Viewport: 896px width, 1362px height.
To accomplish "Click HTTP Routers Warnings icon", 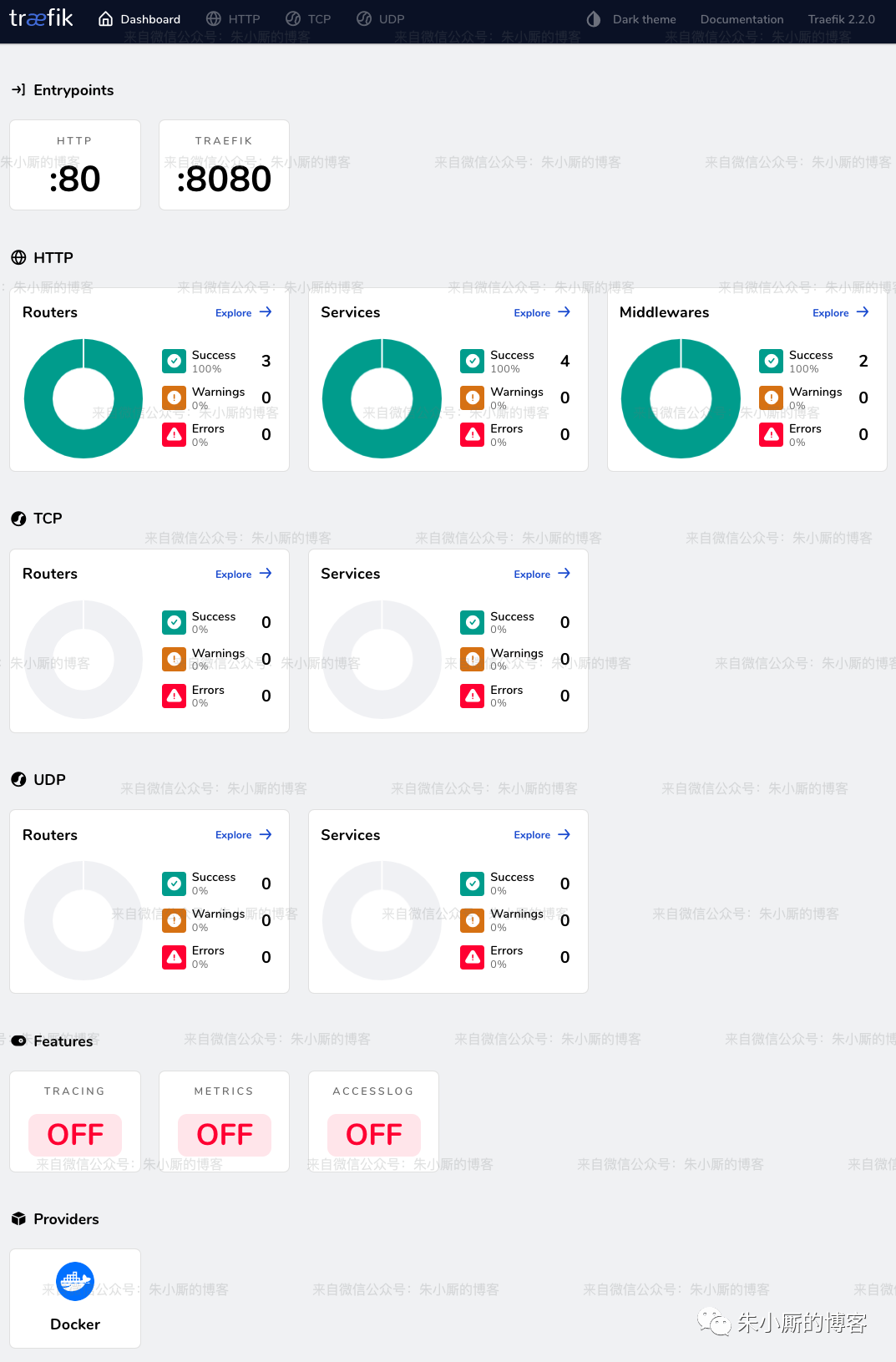I will click(x=175, y=397).
